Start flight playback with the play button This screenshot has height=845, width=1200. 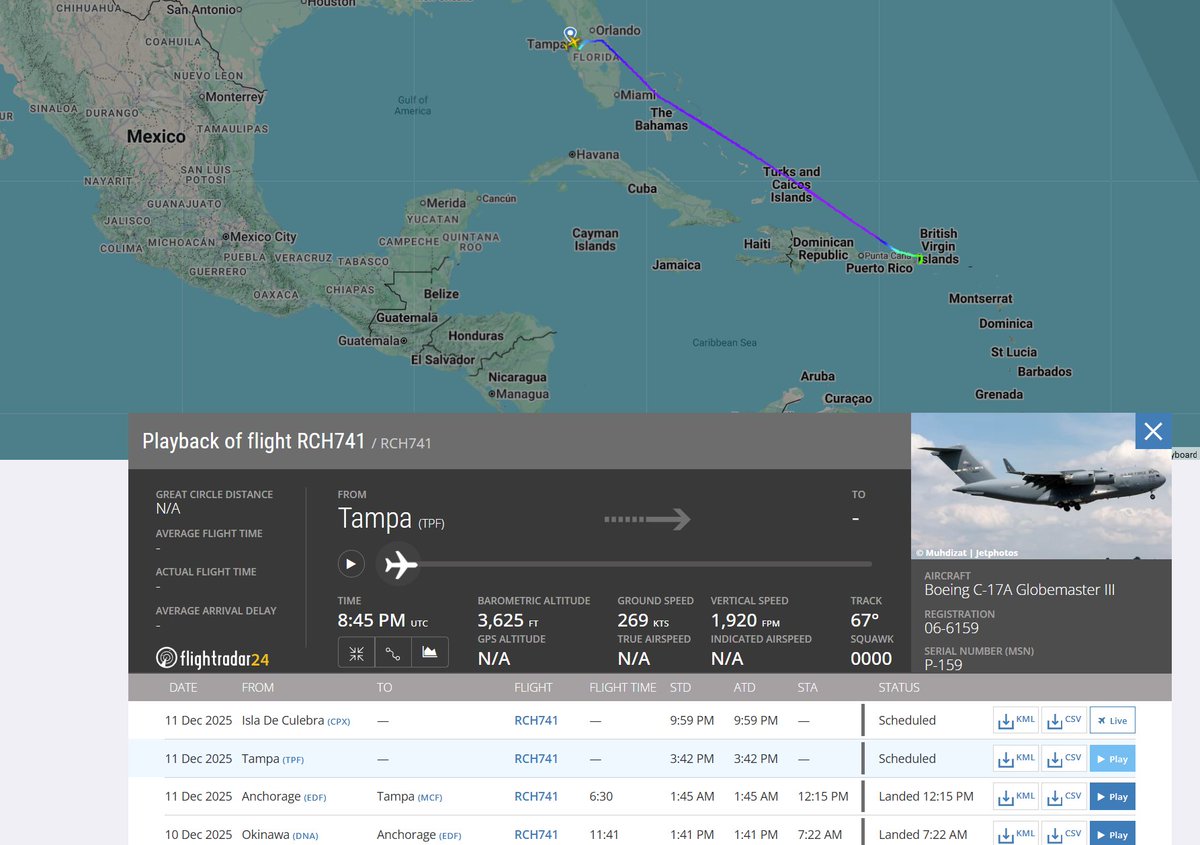[x=350, y=564]
